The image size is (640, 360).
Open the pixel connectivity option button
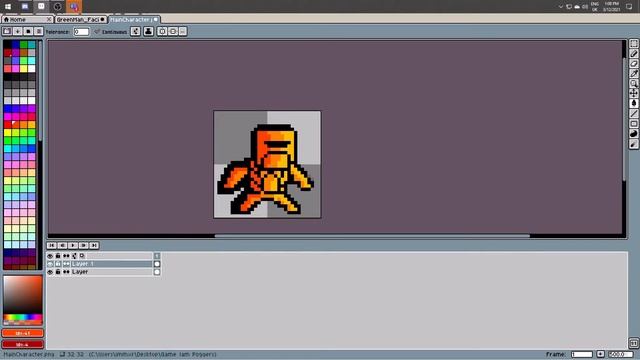coord(136,31)
